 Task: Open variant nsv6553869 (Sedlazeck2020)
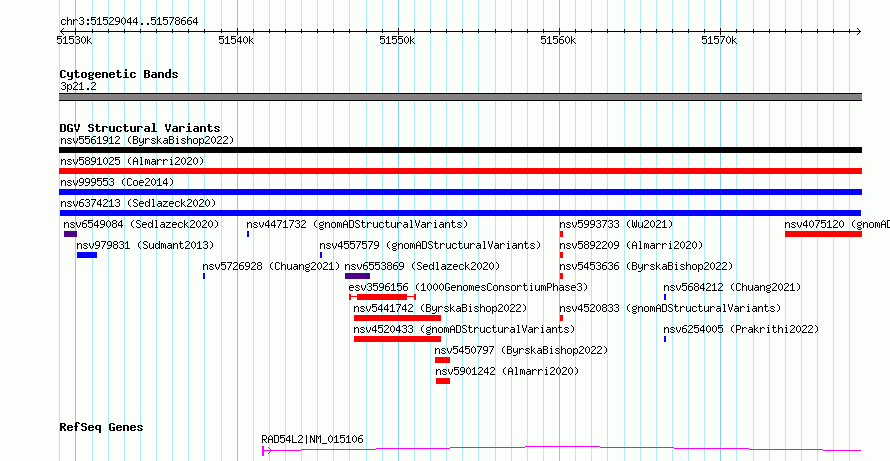422,266
